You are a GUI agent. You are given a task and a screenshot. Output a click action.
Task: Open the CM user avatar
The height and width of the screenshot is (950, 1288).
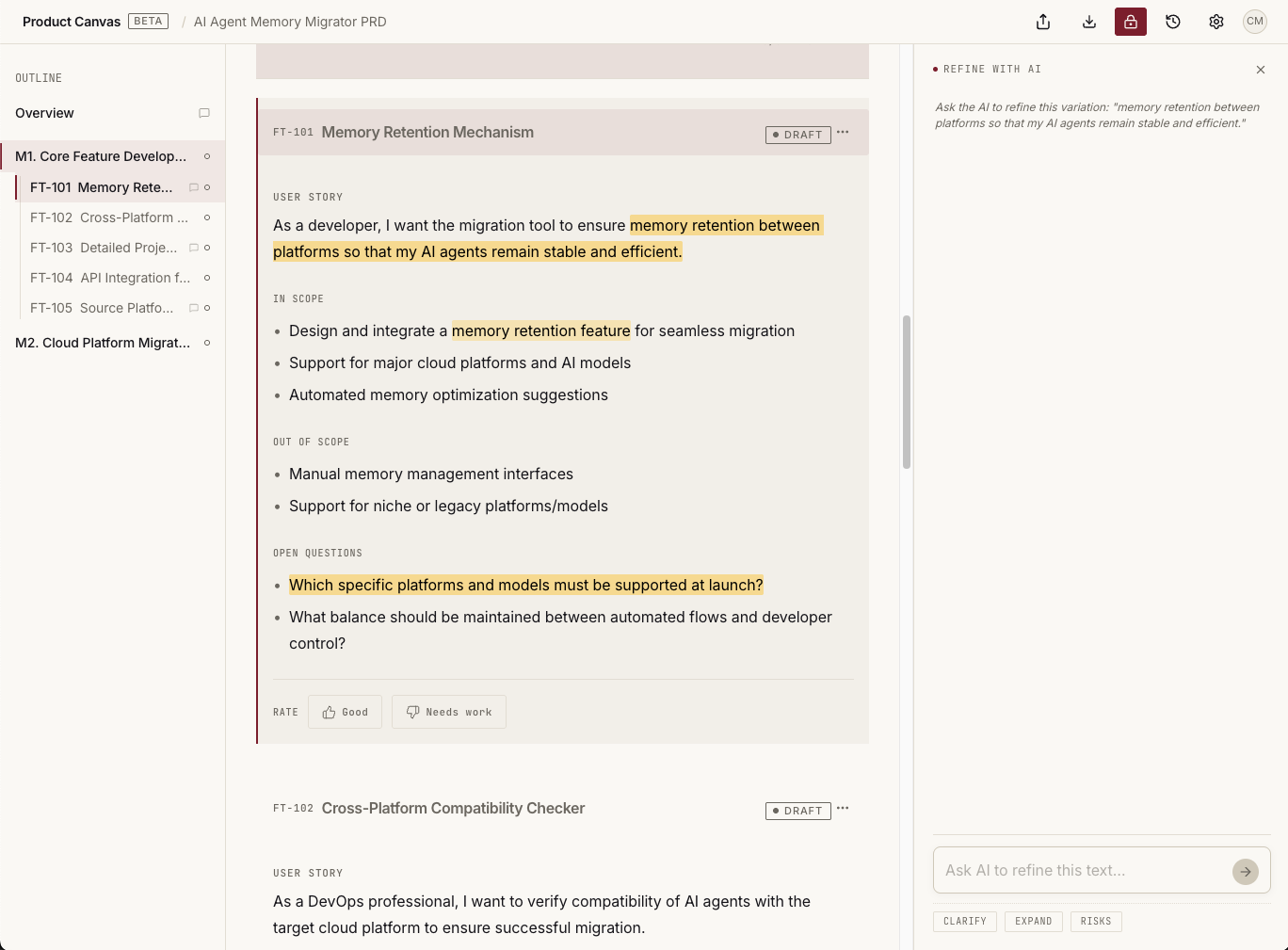pyautogui.click(x=1255, y=22)
